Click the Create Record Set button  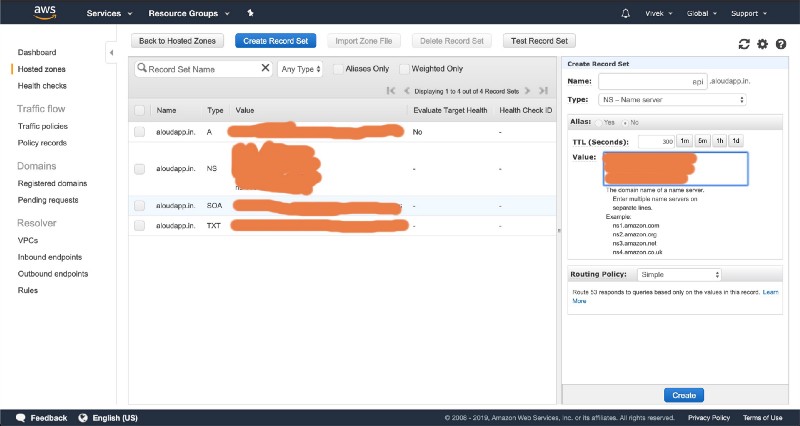point(276,41)
